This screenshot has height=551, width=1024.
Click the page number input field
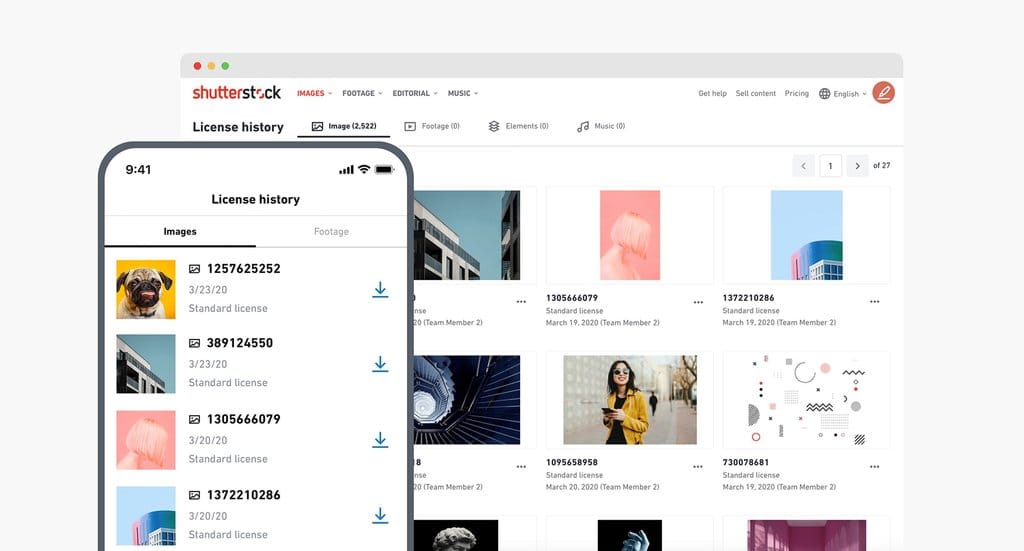(830, 166)
